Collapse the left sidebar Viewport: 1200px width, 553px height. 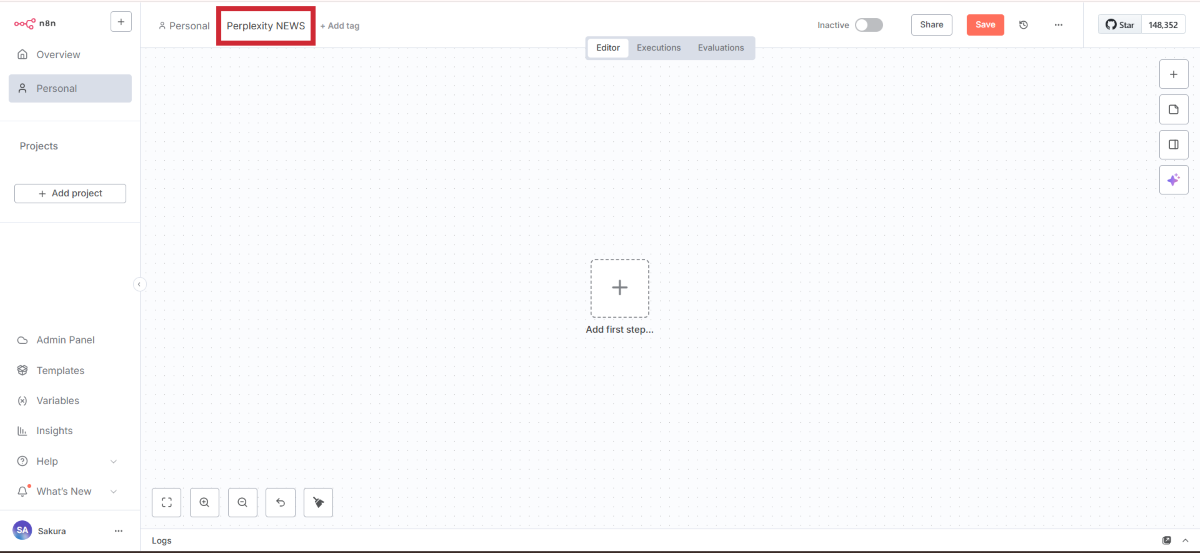pyautogui.click(x=140, y=284)
